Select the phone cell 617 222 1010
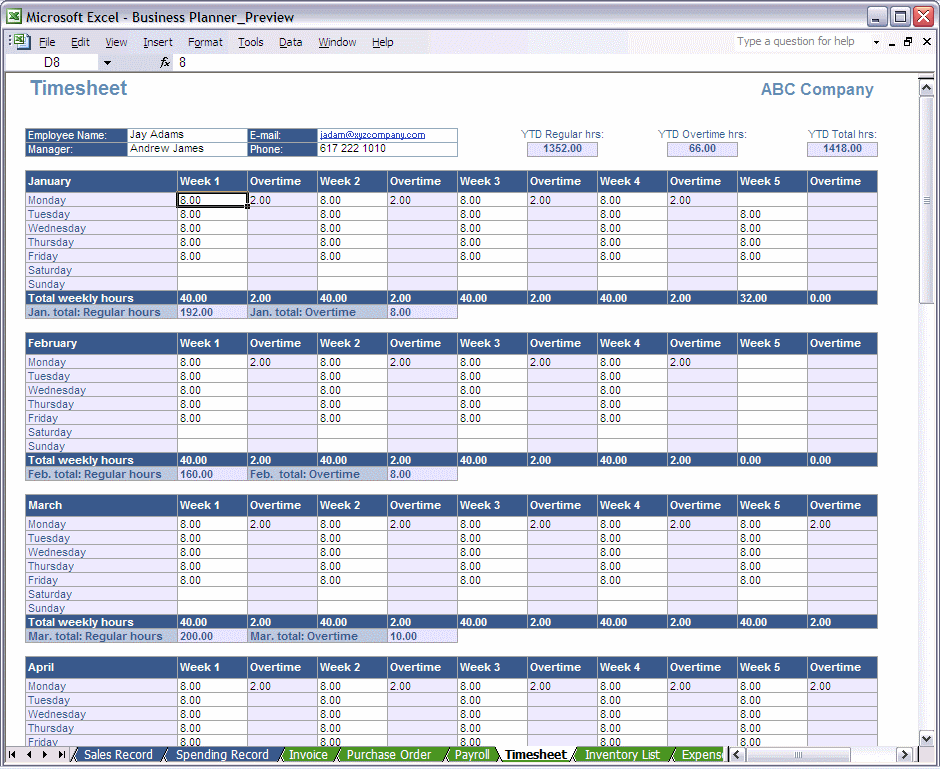940x769 pixels. (387, 149)
